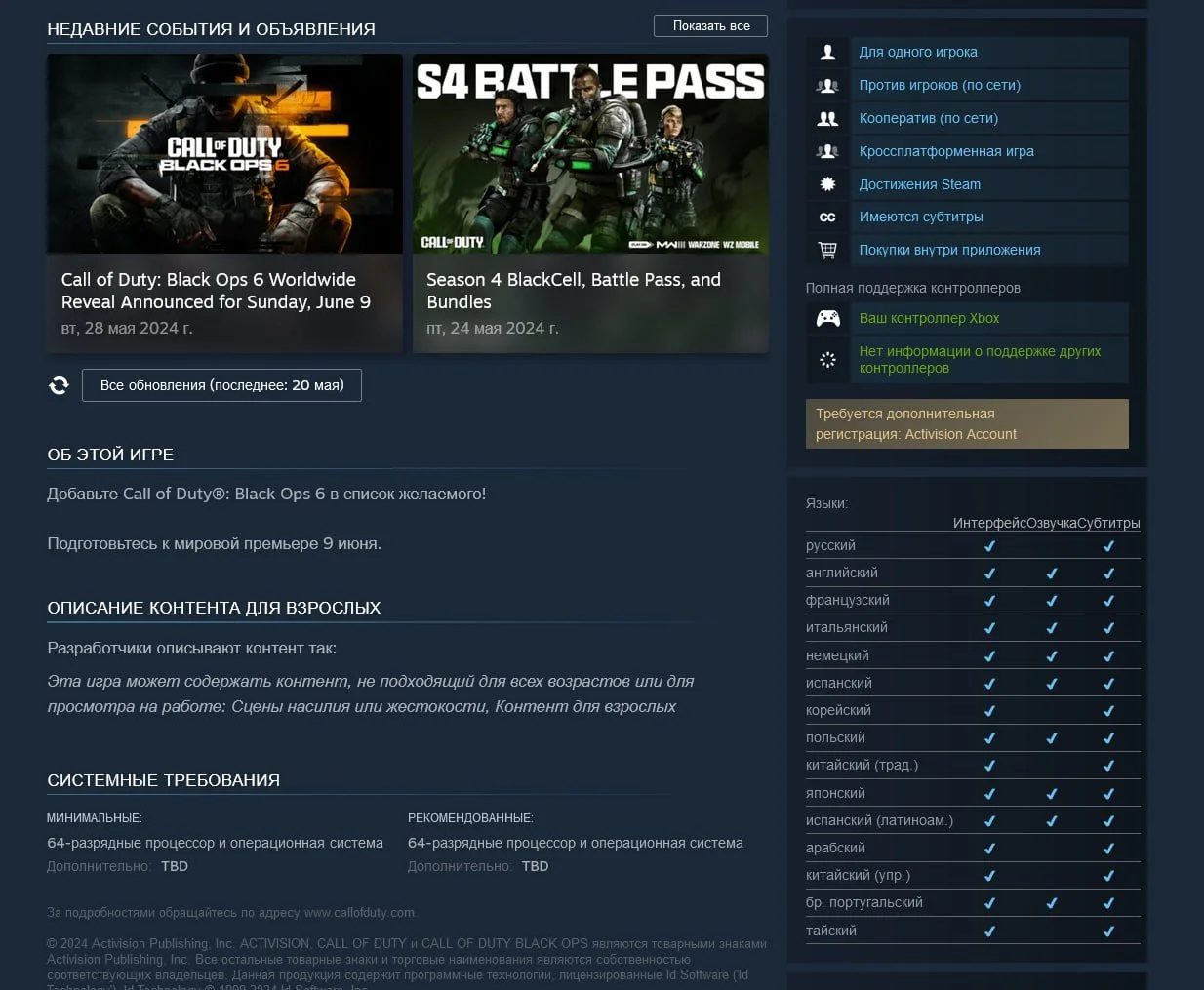The height and width of the screenshot is (990, 1204).
Task: Click the in-app purchases cart icon
Action: pyautogui.click(x=827, y=251)
